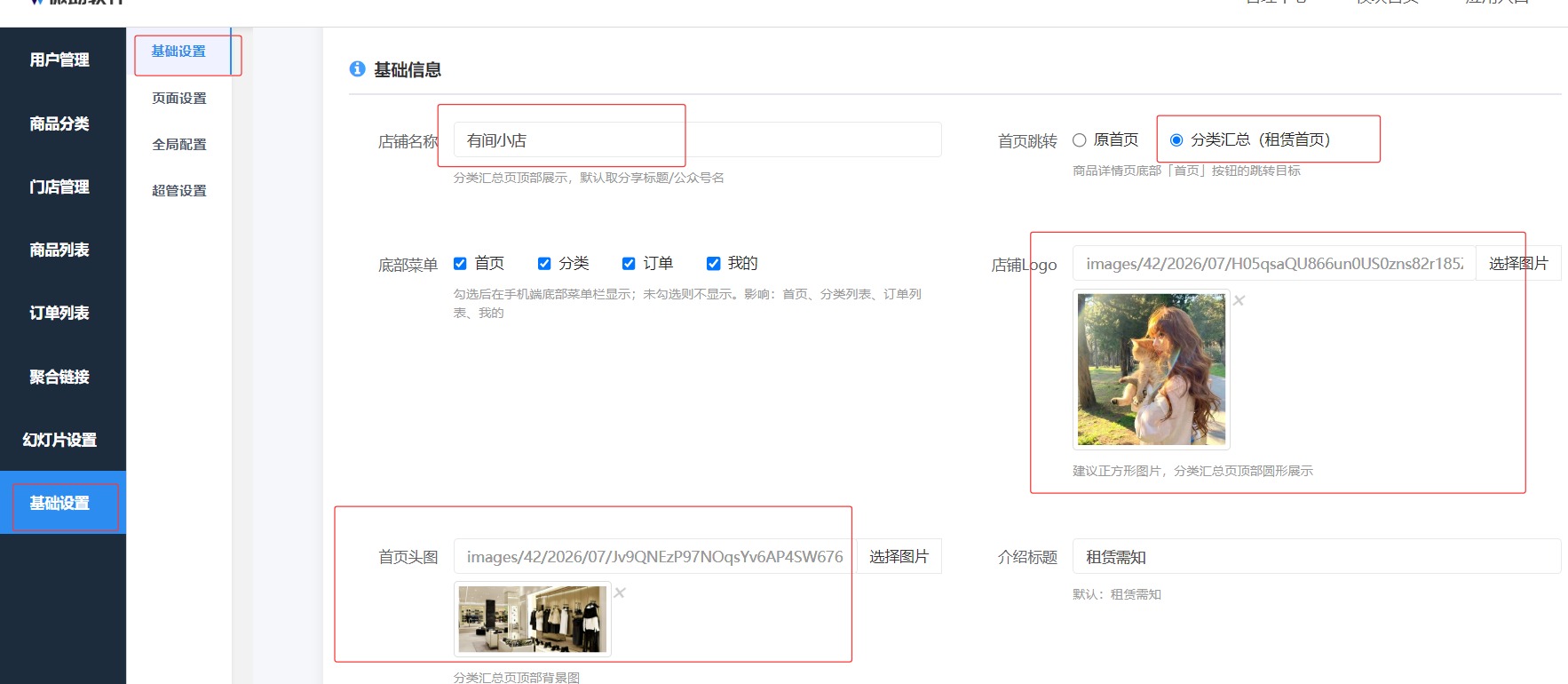Choose 分类汇总 (租赁首页) radio option
1568x684 pixels.
(x=1176, y=139)
